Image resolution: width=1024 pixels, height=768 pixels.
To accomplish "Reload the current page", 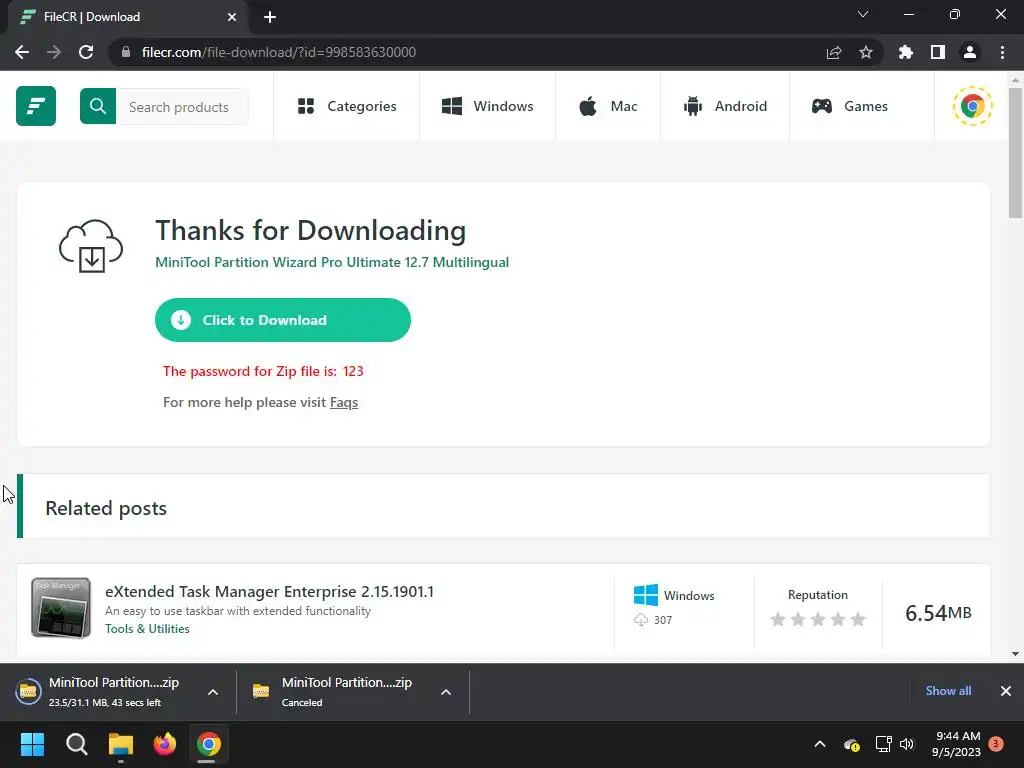I will pyautogui.click(x=86, y=52).
